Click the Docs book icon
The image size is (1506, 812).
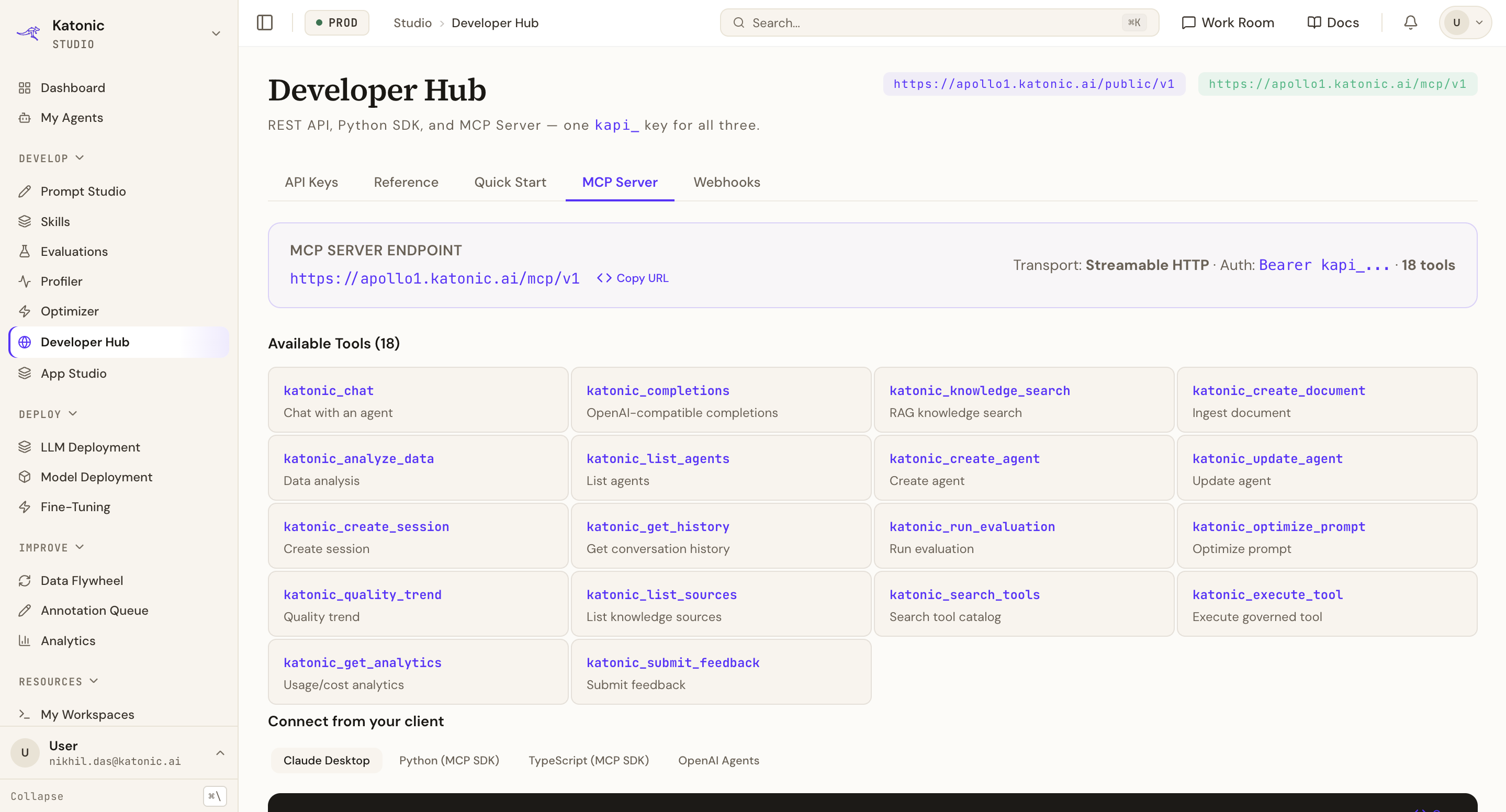(1313, 23)
